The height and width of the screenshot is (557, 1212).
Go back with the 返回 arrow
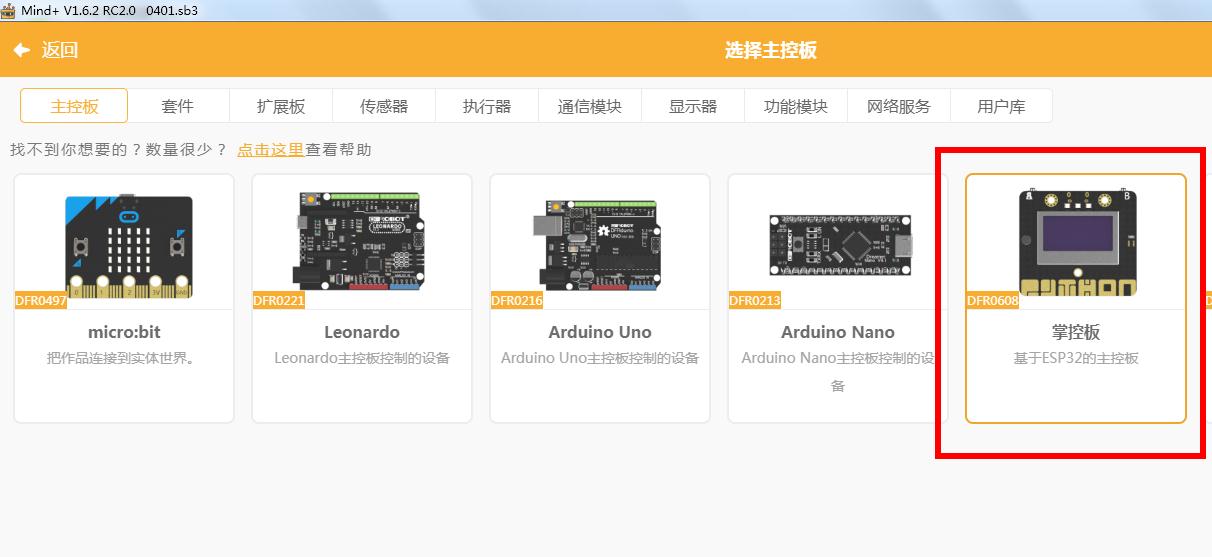22,50
